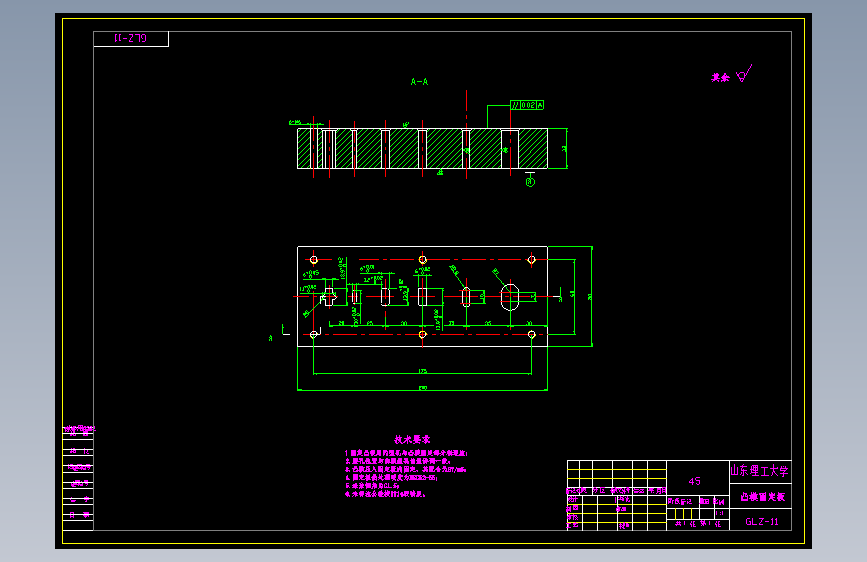Click the scale value "1:1" in title block
Image resolution: width=867 pixels, height=562 pixels.
[719, 513]
